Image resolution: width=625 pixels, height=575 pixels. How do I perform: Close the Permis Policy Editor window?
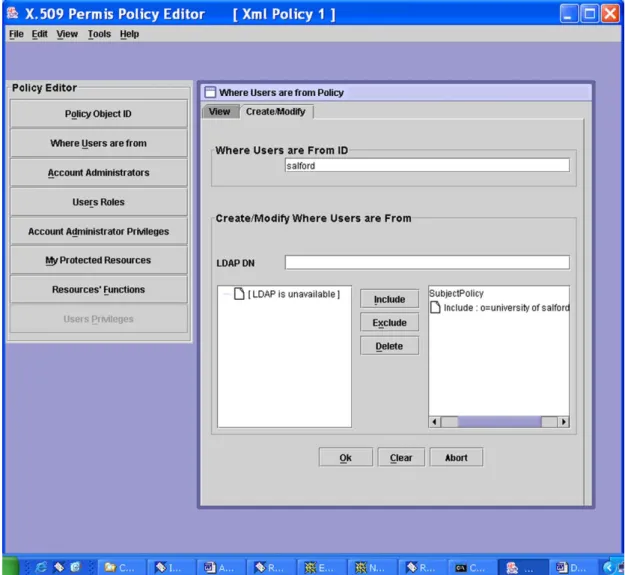[611, 14]
